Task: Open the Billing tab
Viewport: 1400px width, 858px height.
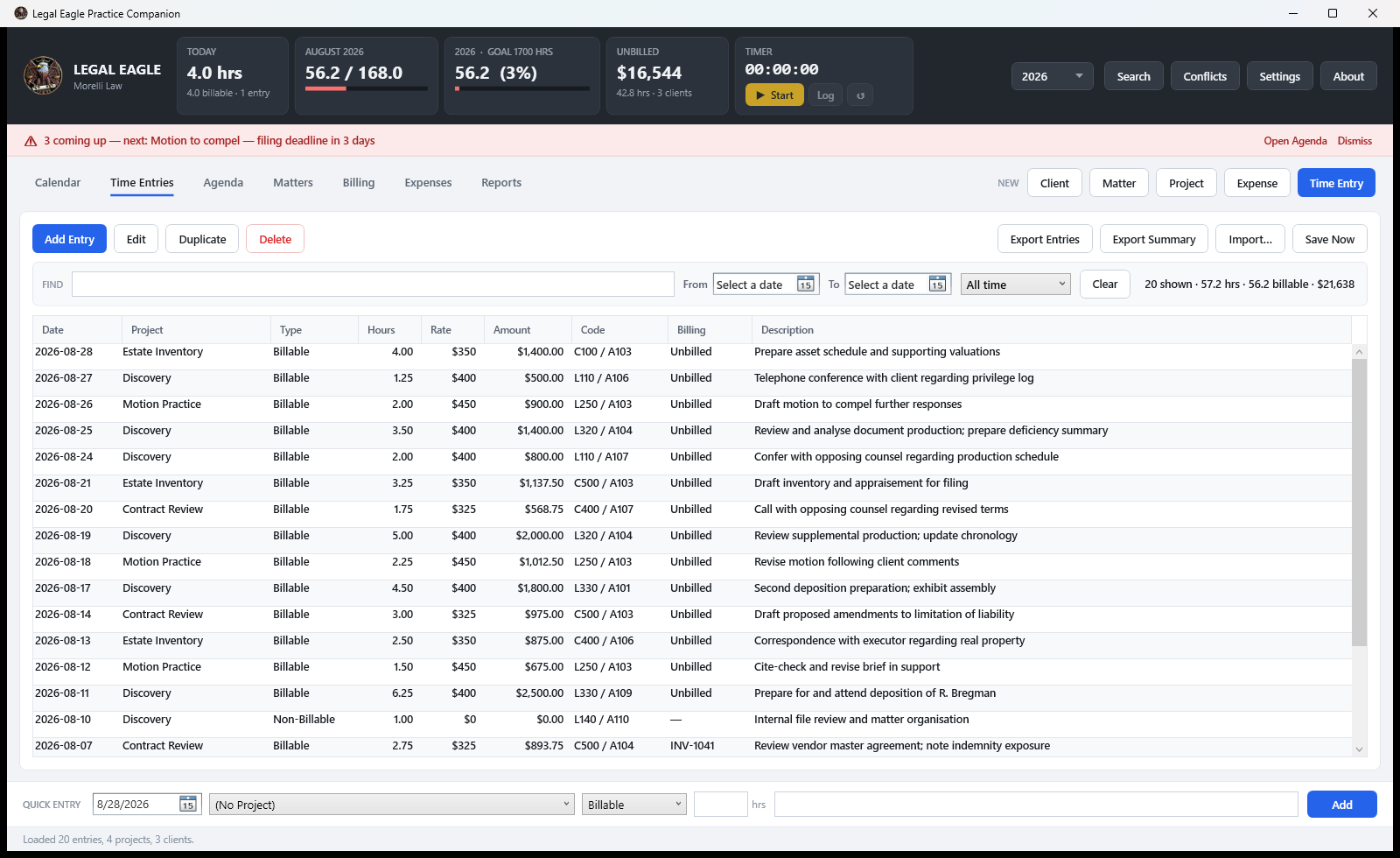Action: click(x=359, y=183)
